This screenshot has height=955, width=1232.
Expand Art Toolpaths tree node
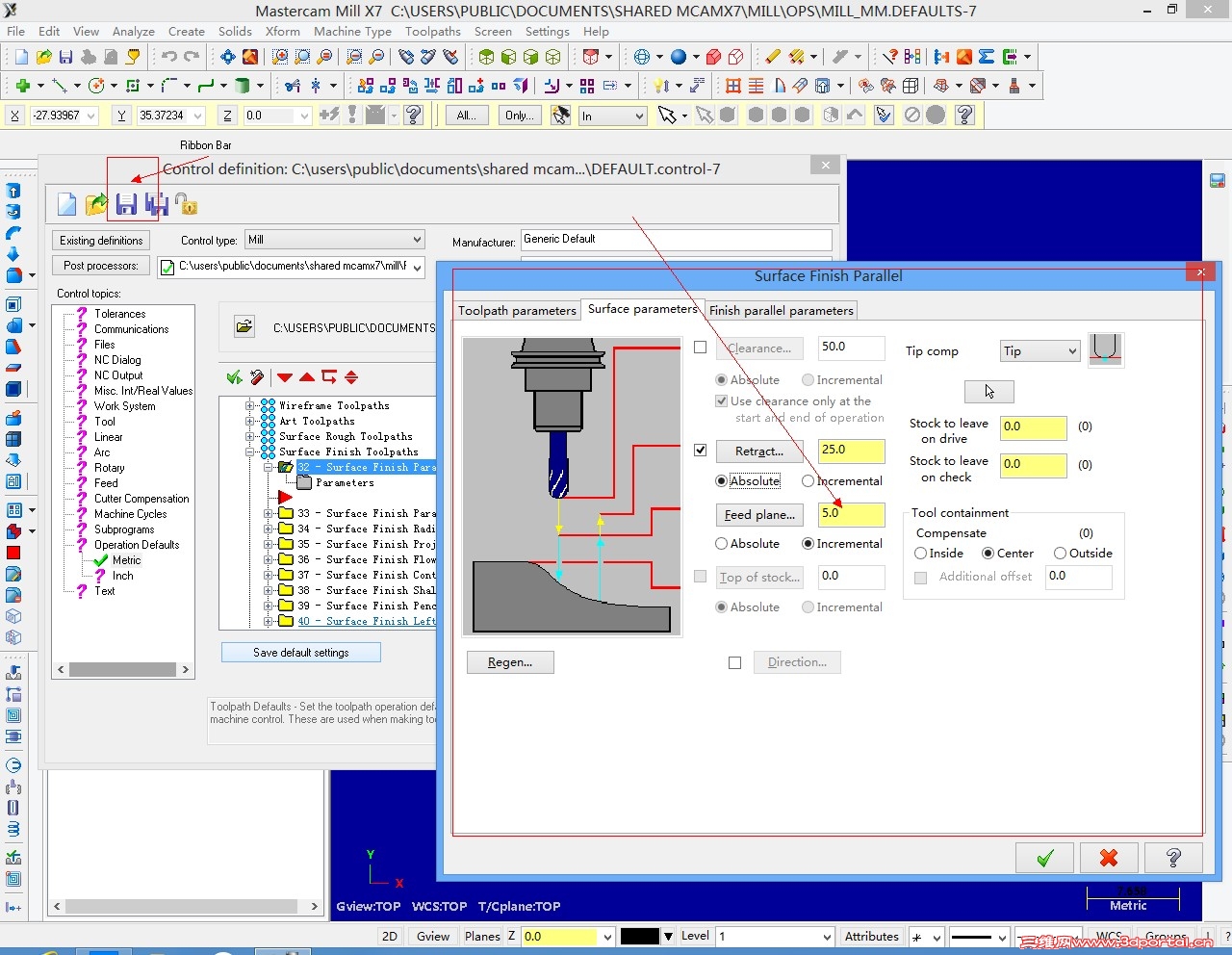point(250,422)
